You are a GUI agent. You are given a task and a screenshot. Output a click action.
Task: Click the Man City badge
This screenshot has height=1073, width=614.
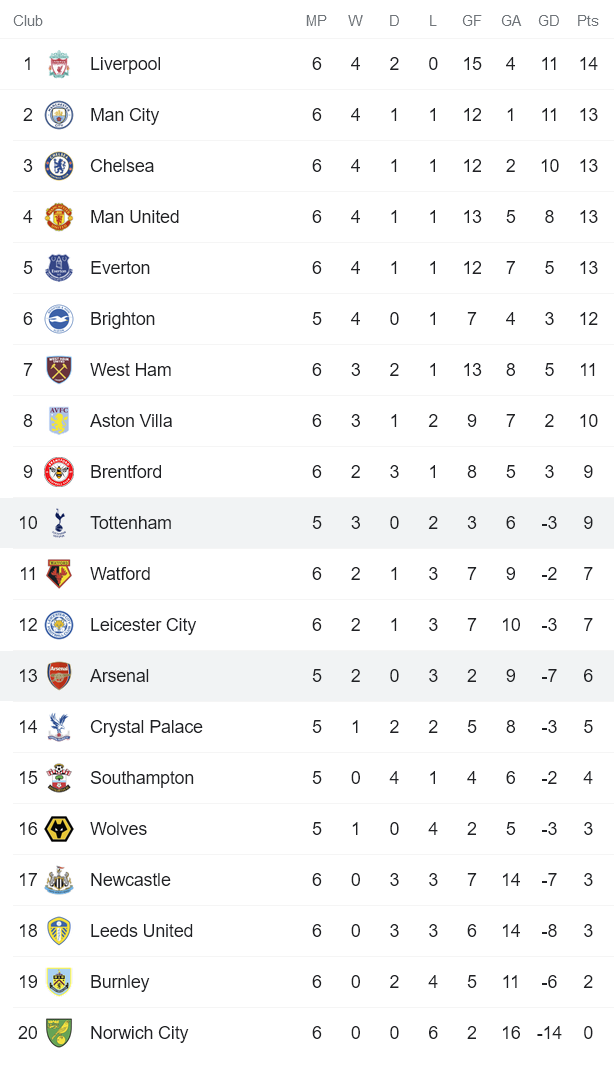point(59,114)
